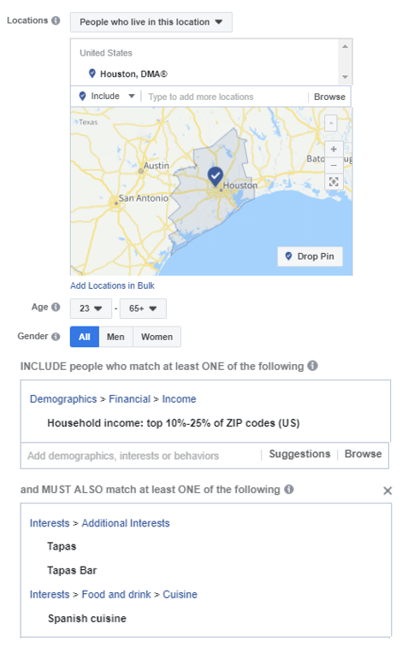
Task: Click the Gender info icon
Action: tap(55, 336)
